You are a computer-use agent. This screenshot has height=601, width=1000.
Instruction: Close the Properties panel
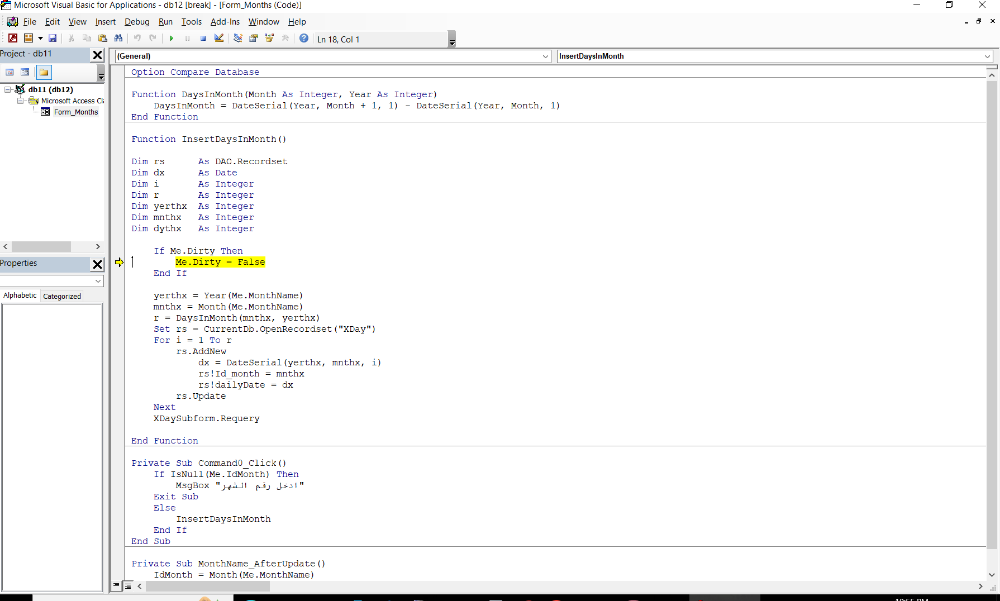click(x=97, y=264)
